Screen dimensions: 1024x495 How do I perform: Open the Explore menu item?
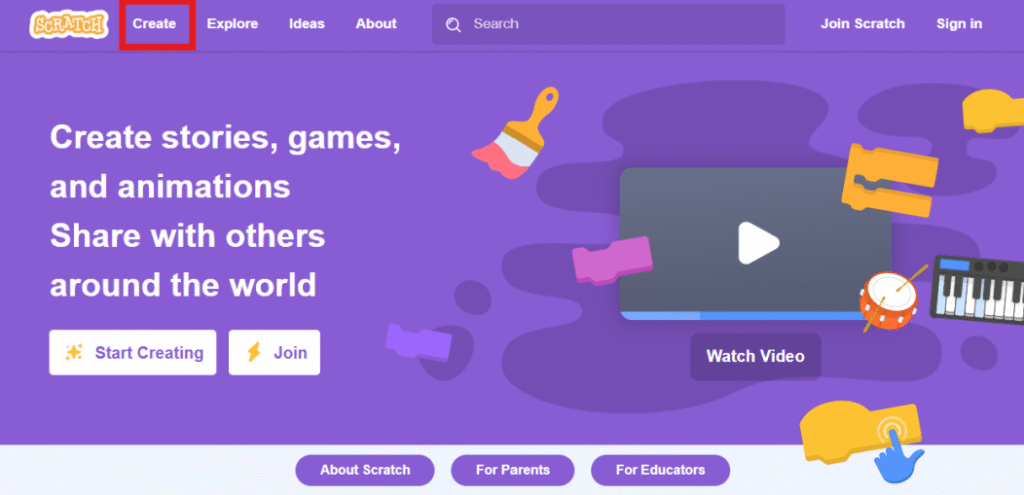click(x=232, y=24)
